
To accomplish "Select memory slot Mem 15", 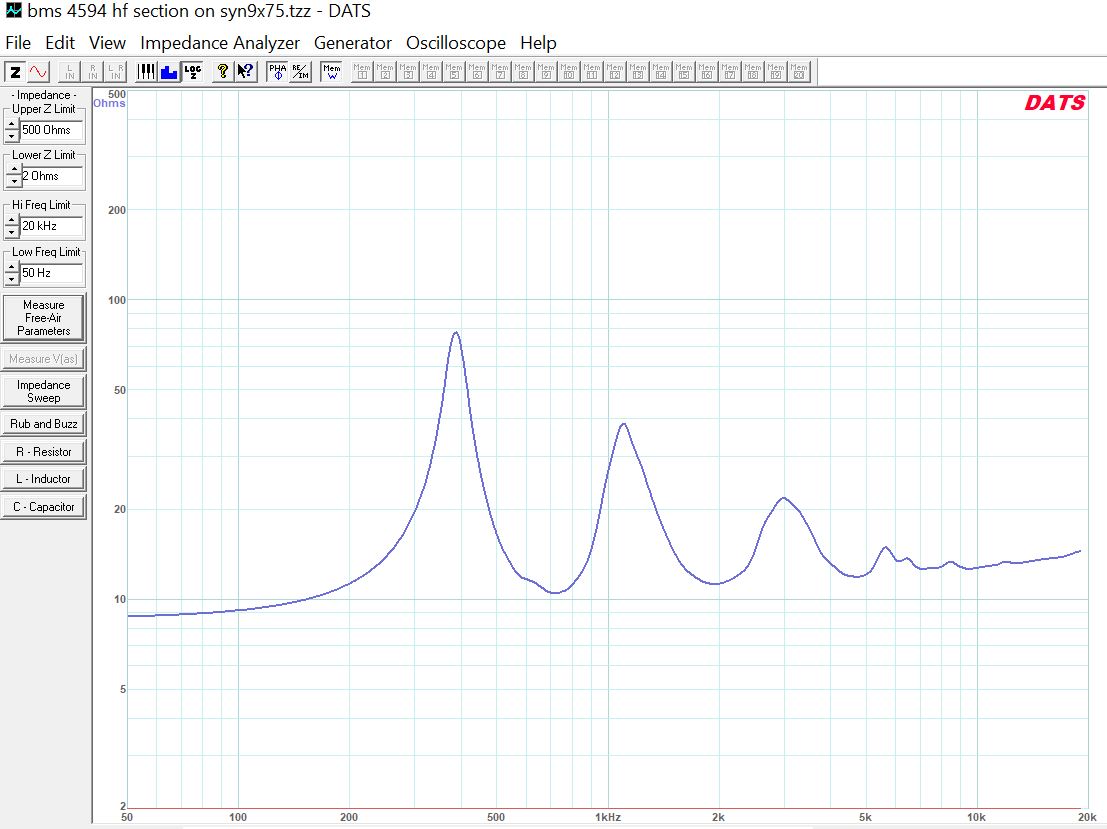I will (x=683, y=72).
